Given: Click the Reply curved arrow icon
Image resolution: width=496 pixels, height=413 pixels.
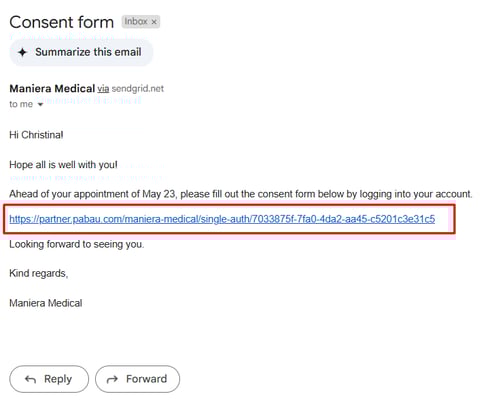Looking at the screenshot, I should click(x=30, y=379).
